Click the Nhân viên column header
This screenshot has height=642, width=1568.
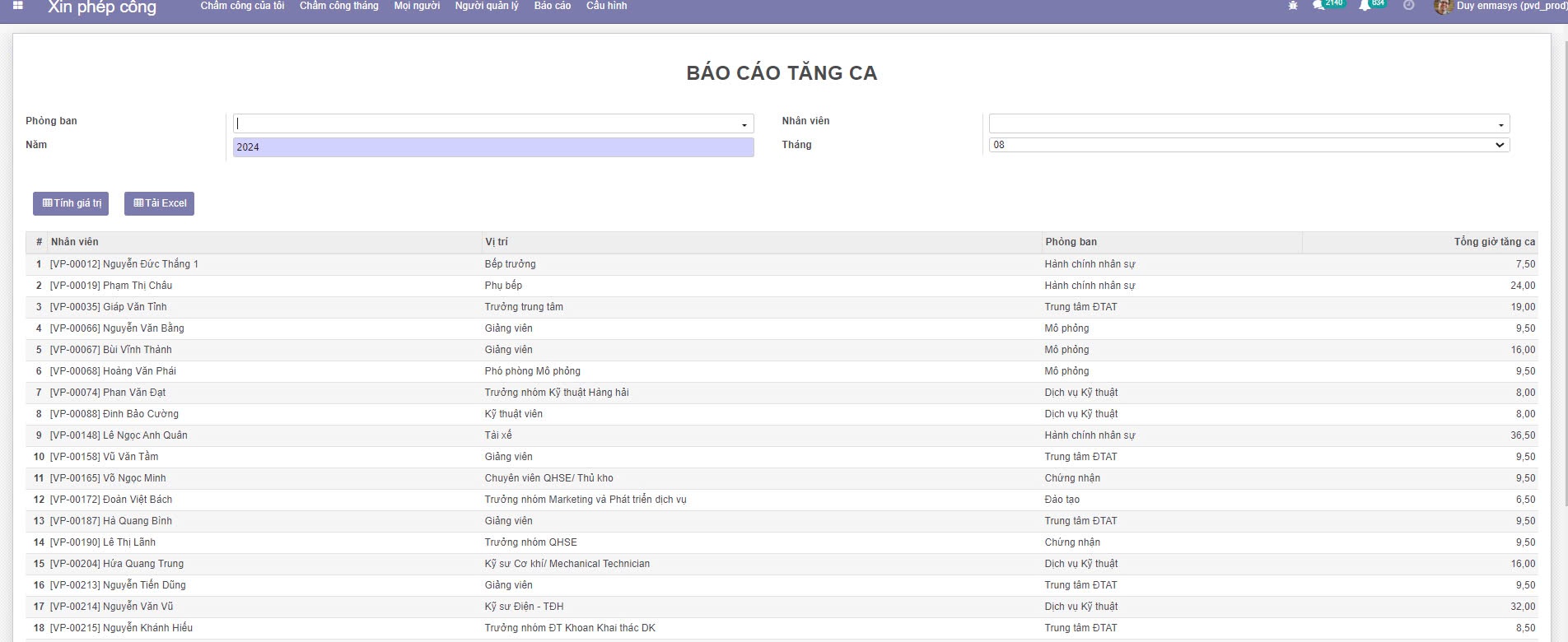(x=75, y=242)
